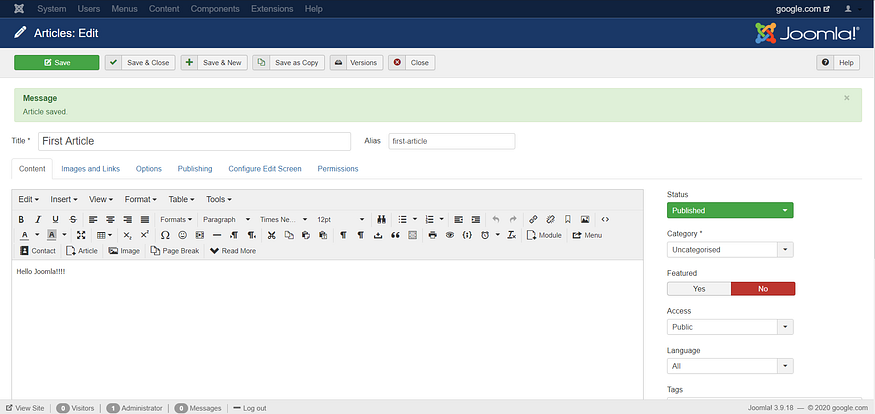Image resolution: width=875 pixels, height=414 pixels.
Task: Center align the text
Action: 110,219
